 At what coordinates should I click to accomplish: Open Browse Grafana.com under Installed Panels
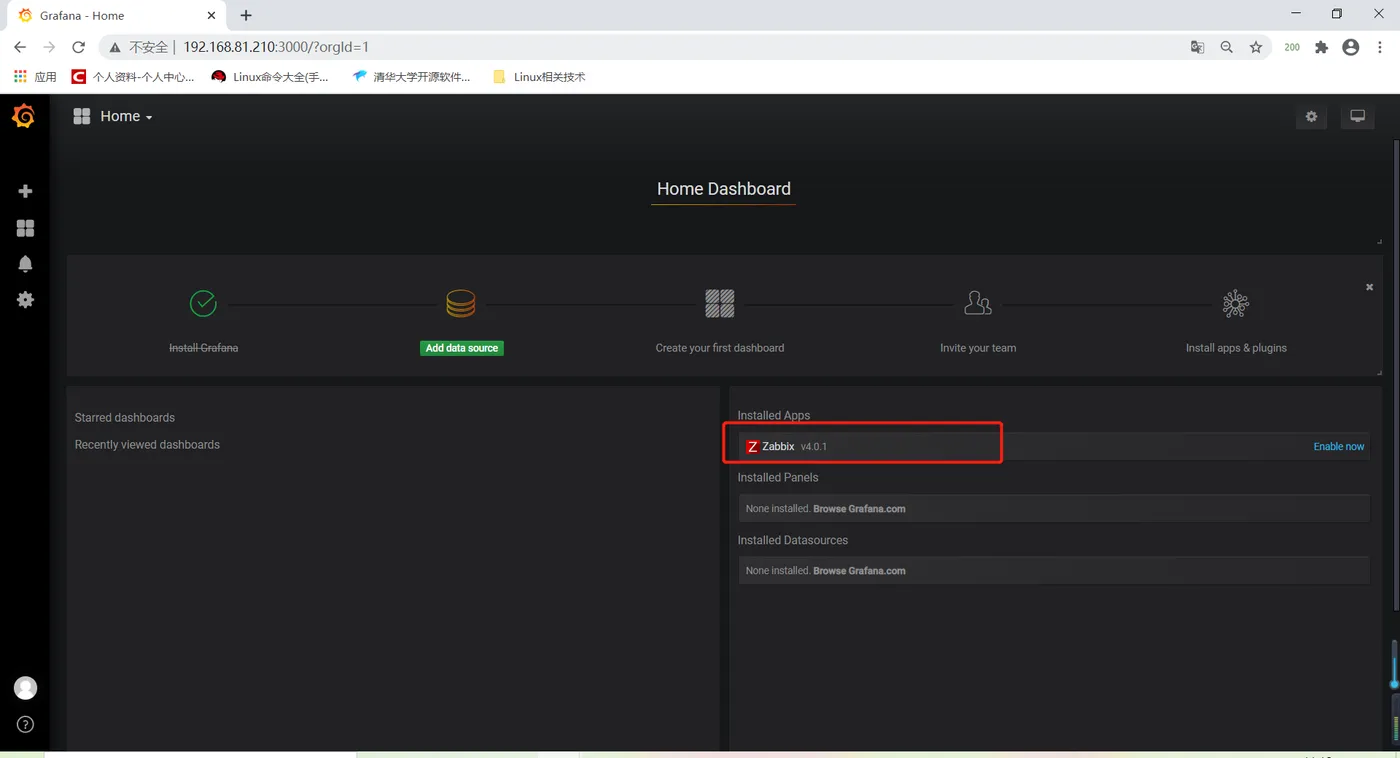(x=859, y=509)
